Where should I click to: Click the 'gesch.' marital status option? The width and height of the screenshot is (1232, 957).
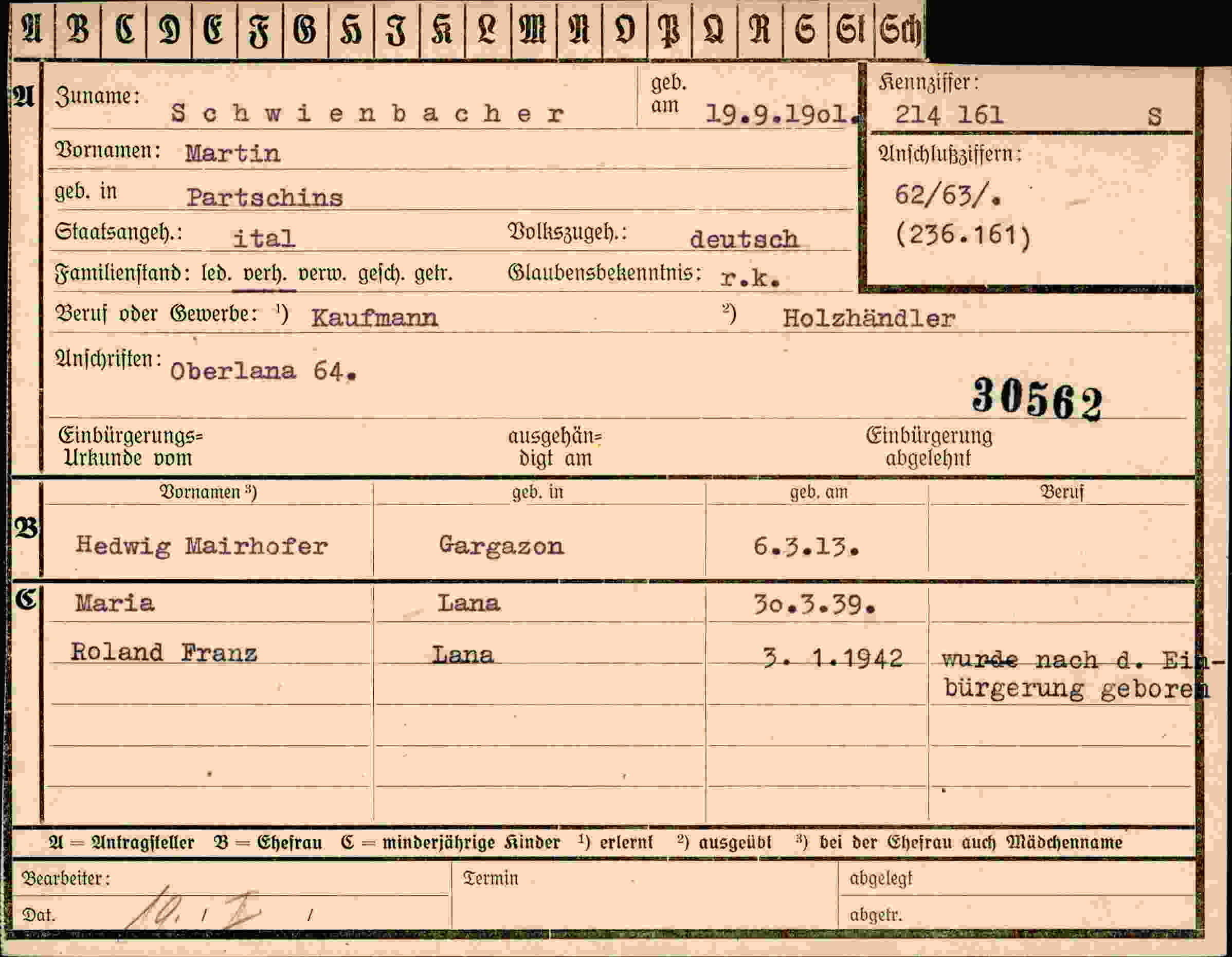[x=381, y=274]
